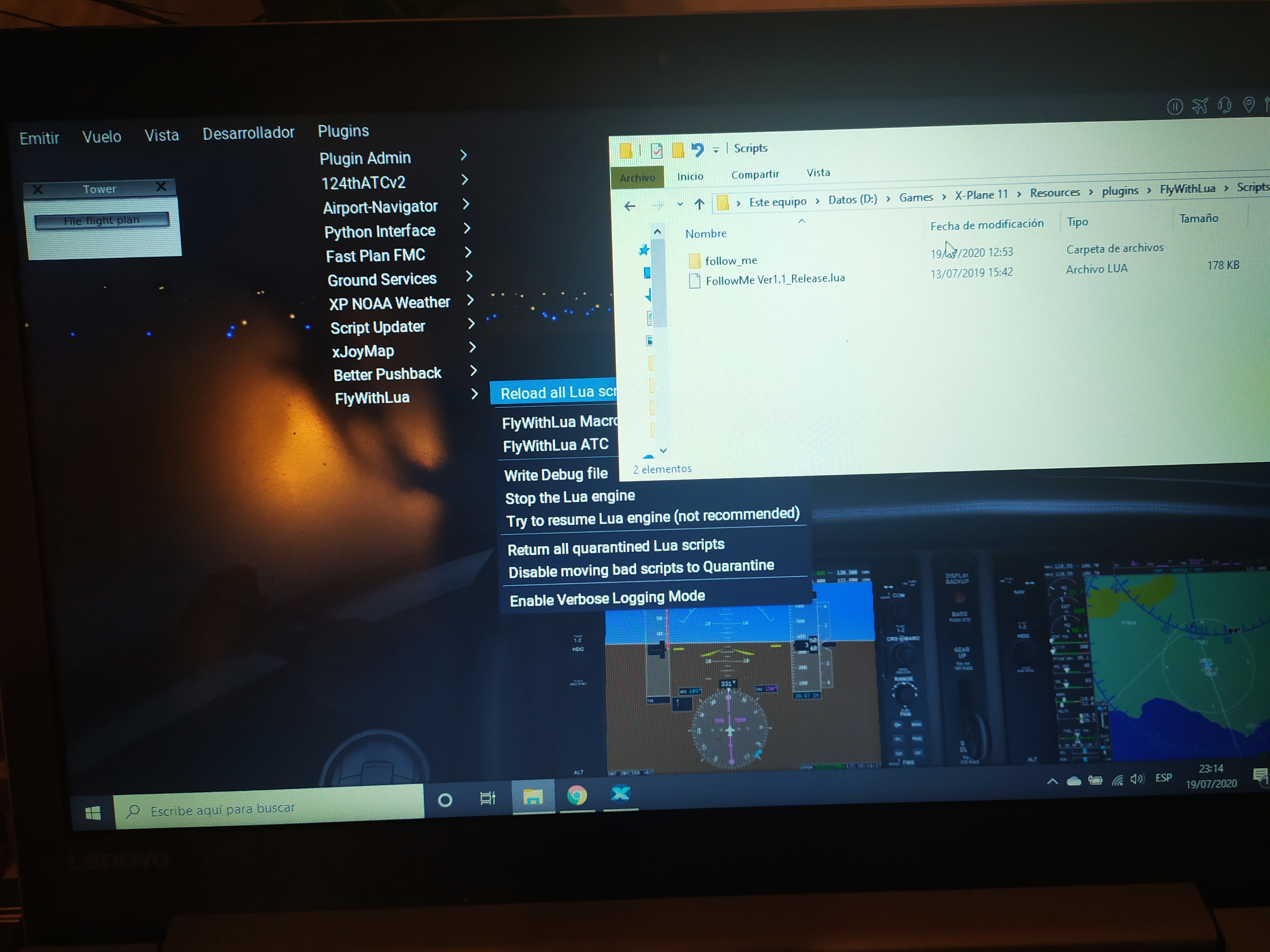This screenshot has height=952, width=1270.
Task: Click Datos (D:) in address path
Action: point(852,199)
